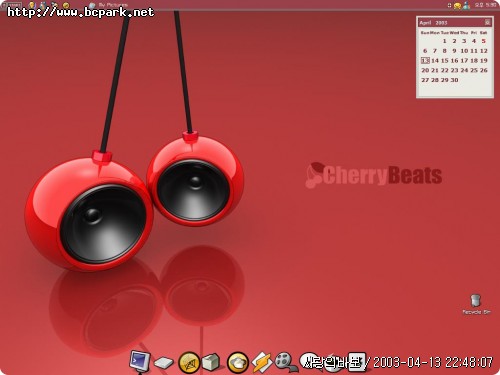Viewport: 500px width, 375px height.
Task: Select date 2 in the calendar
Action: click(x=454, y=41)
